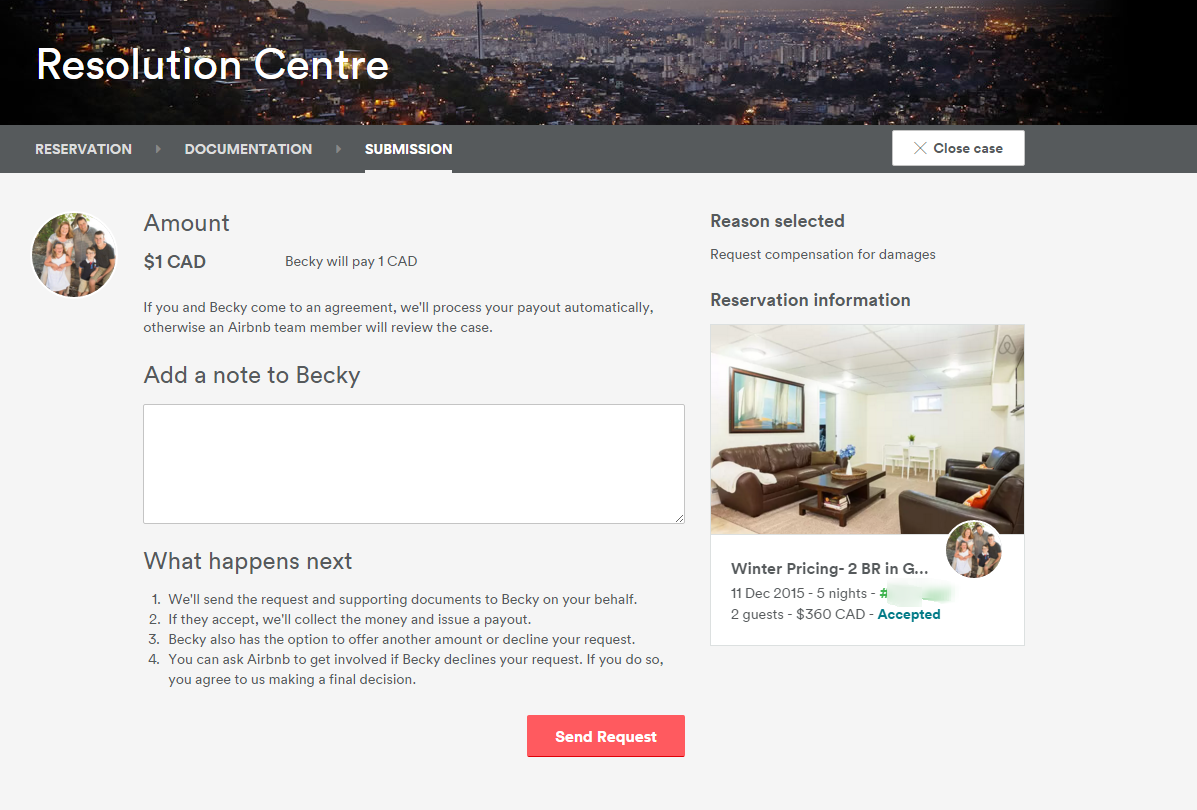This screenshot has width=1197, height=810.
Task: Select the Submission step tab
Action: click(x=408, y=149)
